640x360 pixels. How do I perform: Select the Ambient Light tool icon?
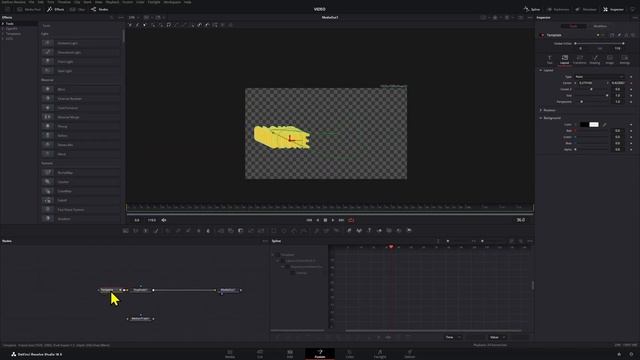point(47,43)
